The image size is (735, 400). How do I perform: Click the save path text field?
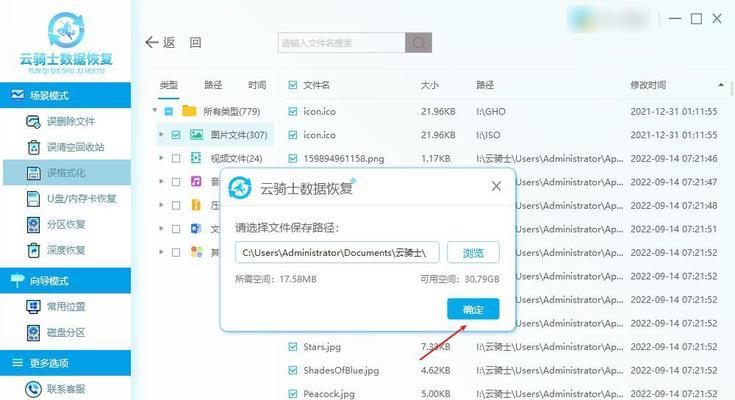click(x=337, y=253)
